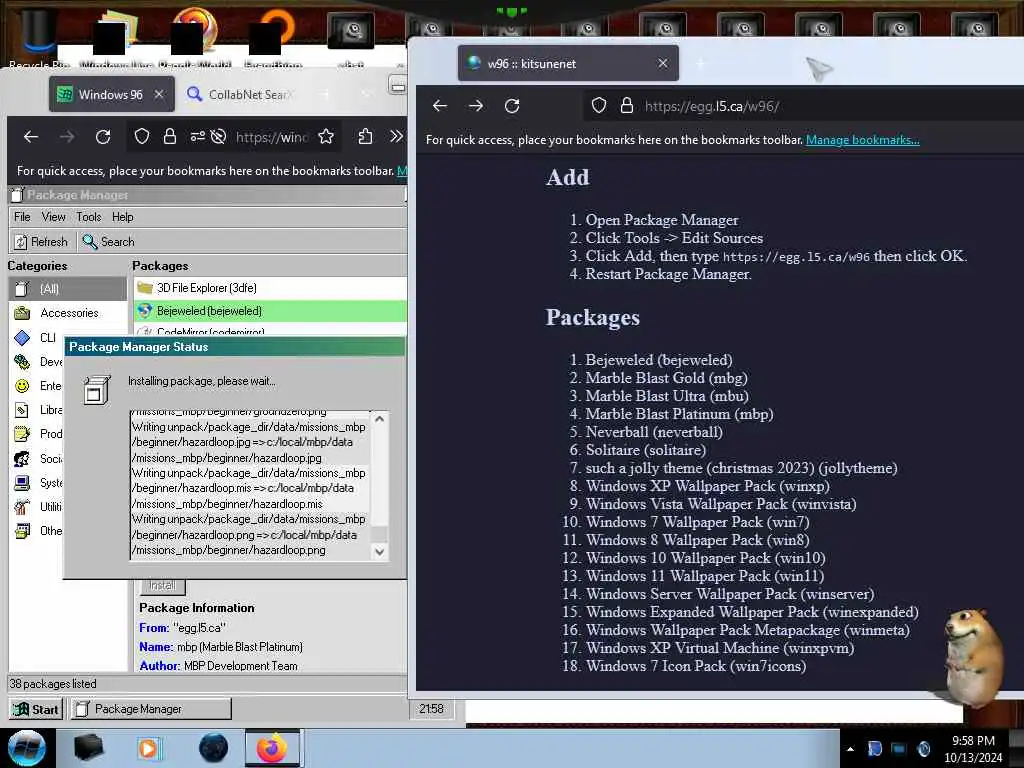Click the Productivity notepad category icon

22,434
